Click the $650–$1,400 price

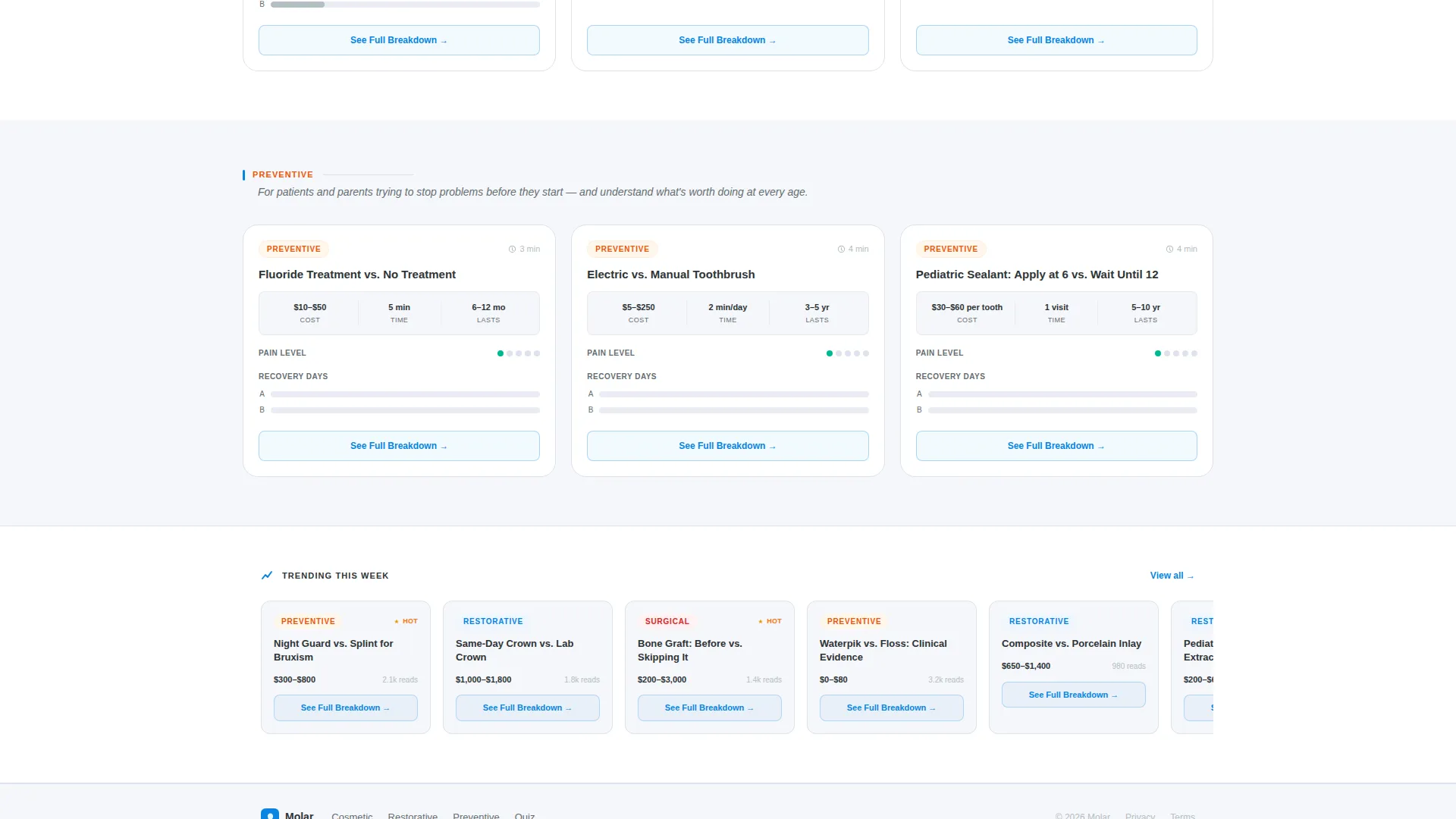point(1026,666)
